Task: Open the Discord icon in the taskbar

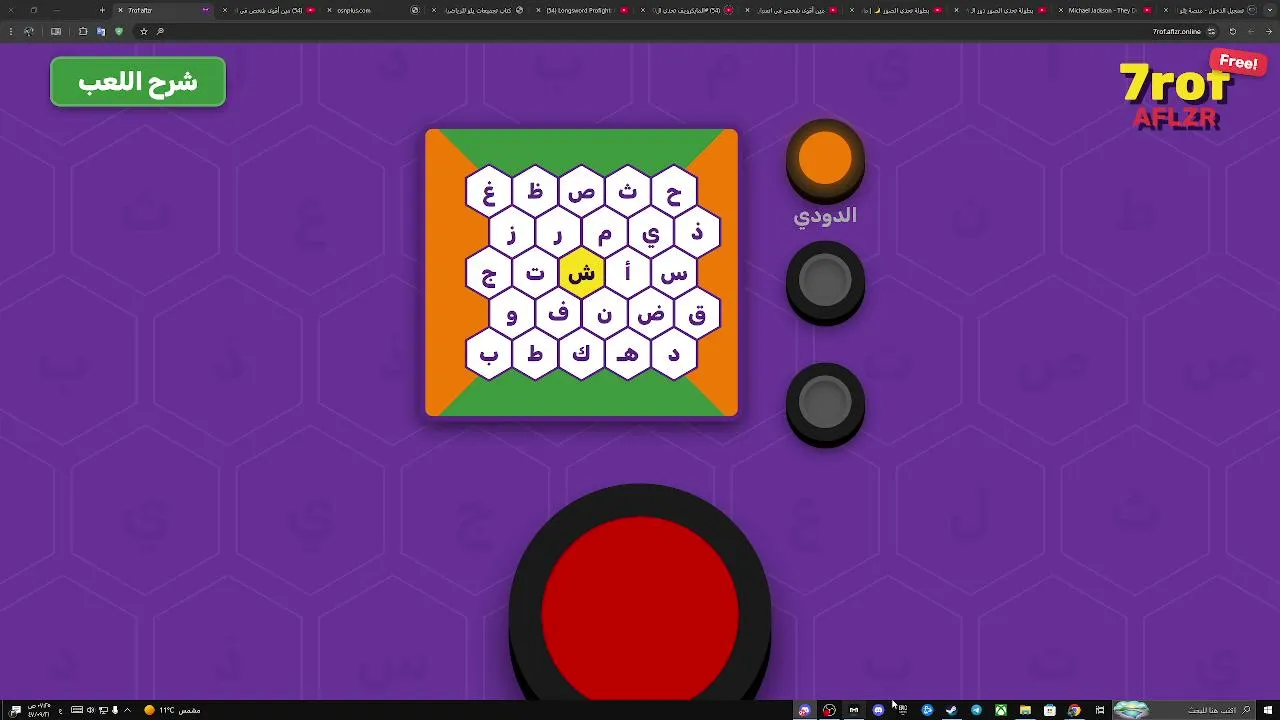Action: 878,710
